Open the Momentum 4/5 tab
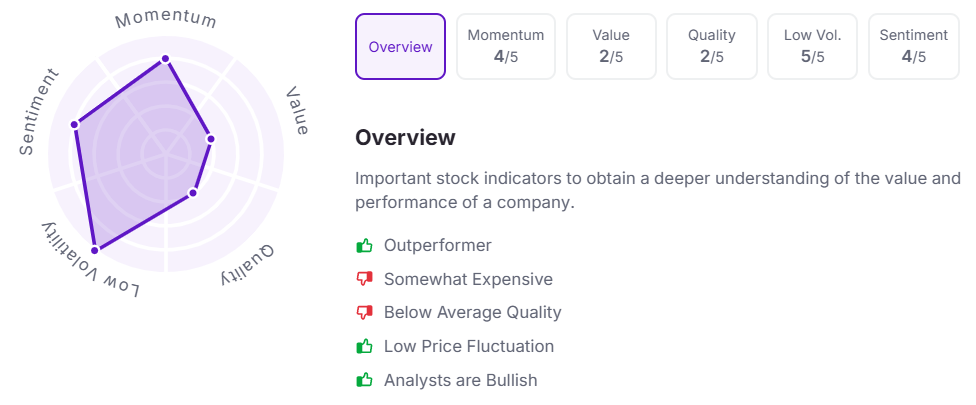This screenshot has height=405, width=976. (x=505, y=47)
